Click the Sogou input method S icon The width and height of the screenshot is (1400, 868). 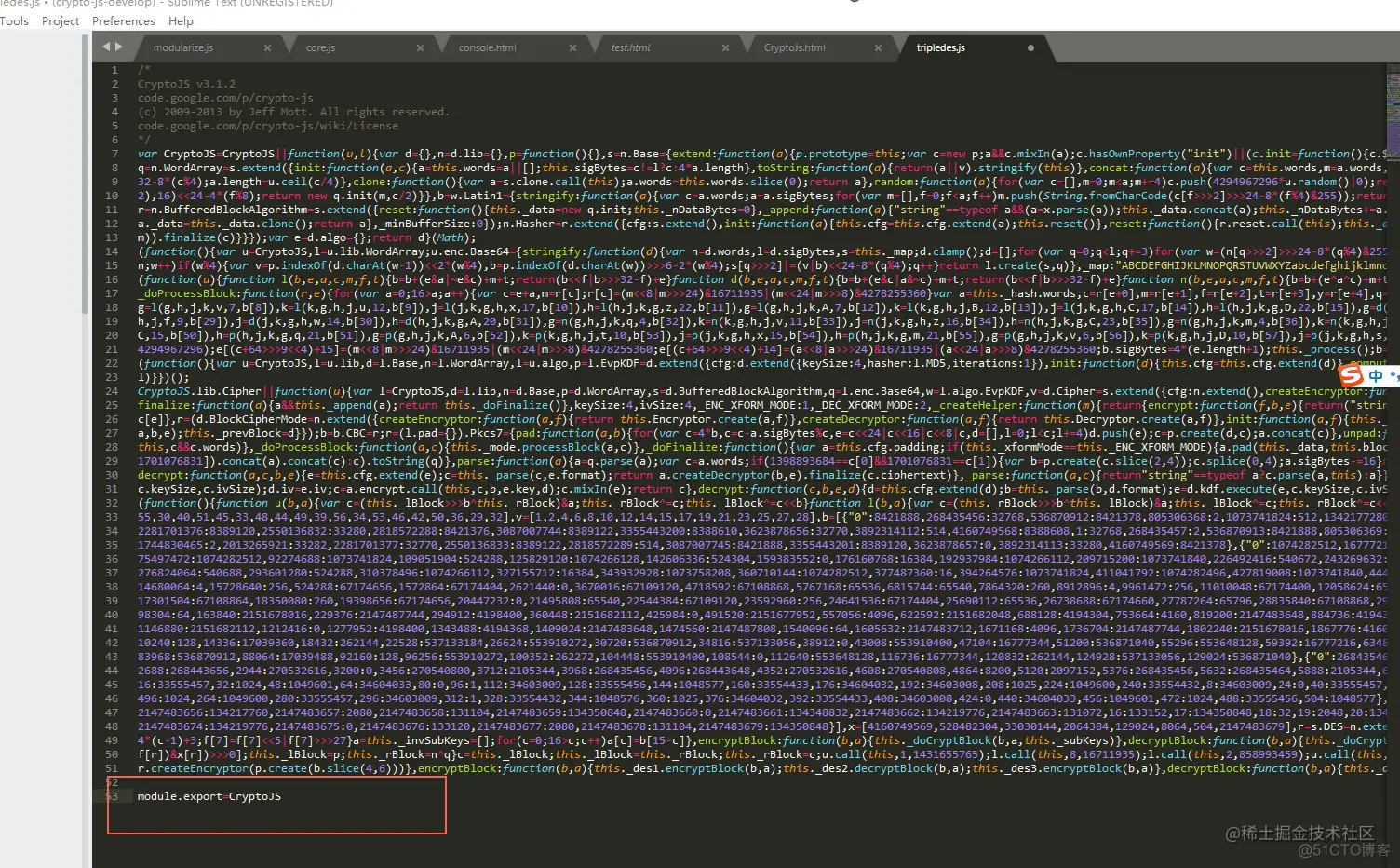(x=1351, y=375)
